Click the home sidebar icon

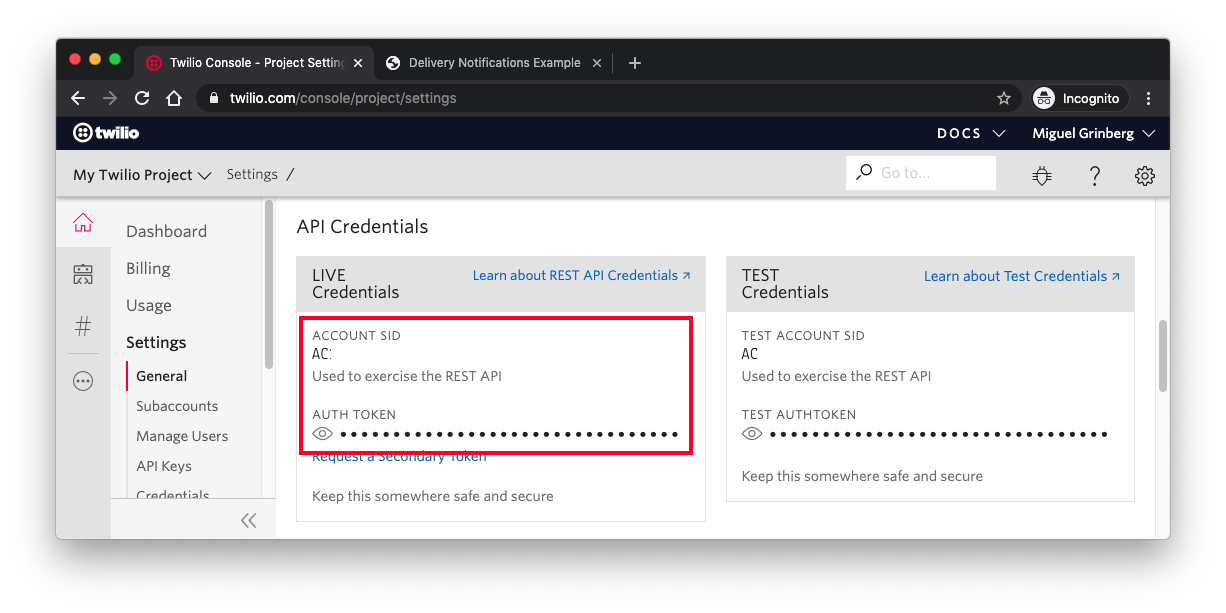(x=83, y=223)
